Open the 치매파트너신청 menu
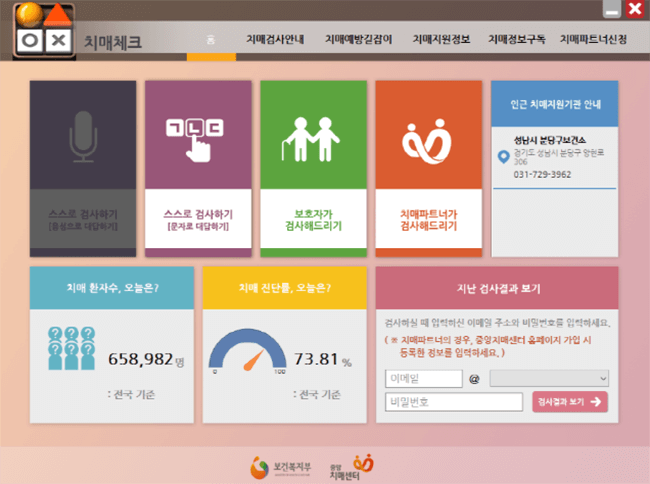This screenshot has height=484, width=650. click(593, 39)
